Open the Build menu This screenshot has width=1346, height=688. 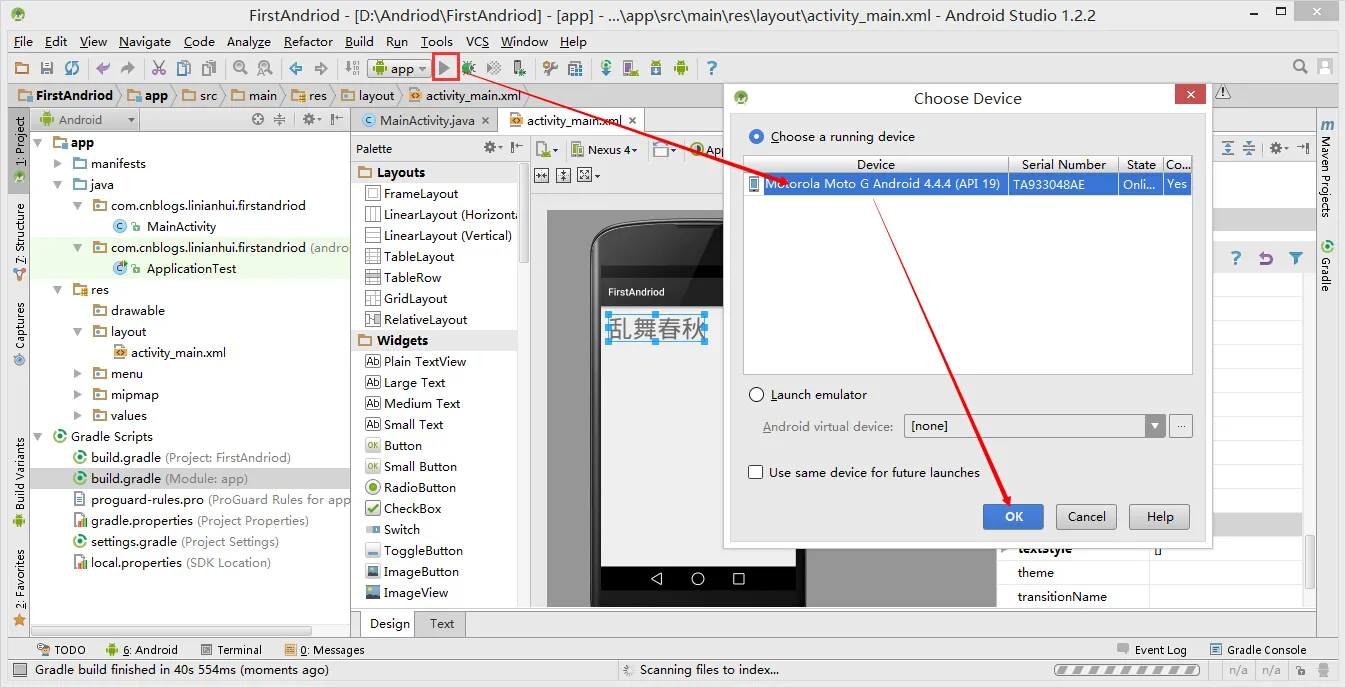[359, 41]
